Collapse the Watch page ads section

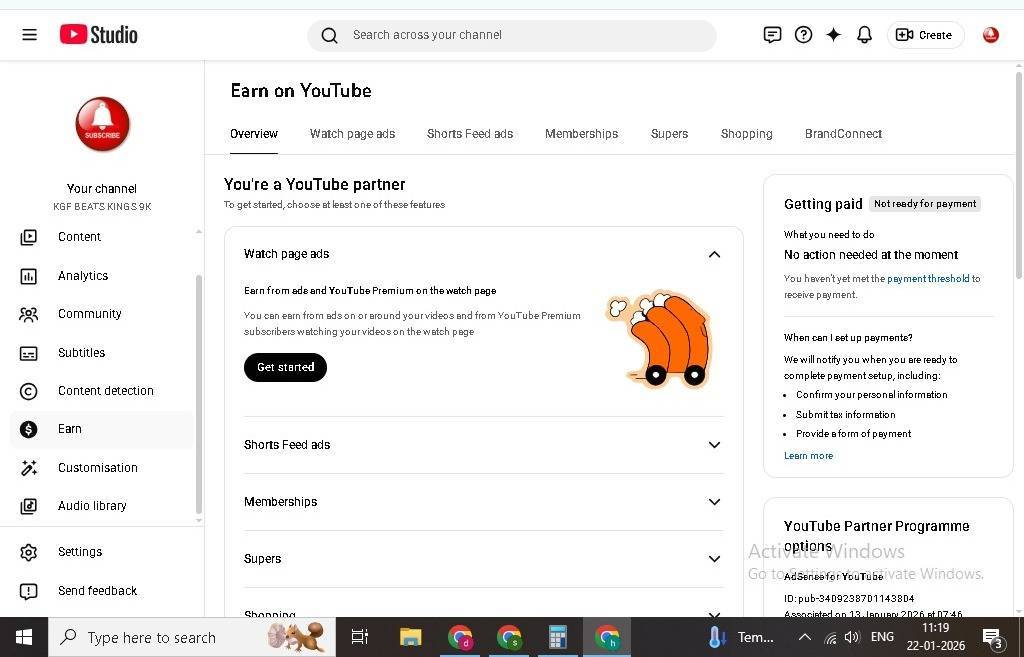click(714, 254)
